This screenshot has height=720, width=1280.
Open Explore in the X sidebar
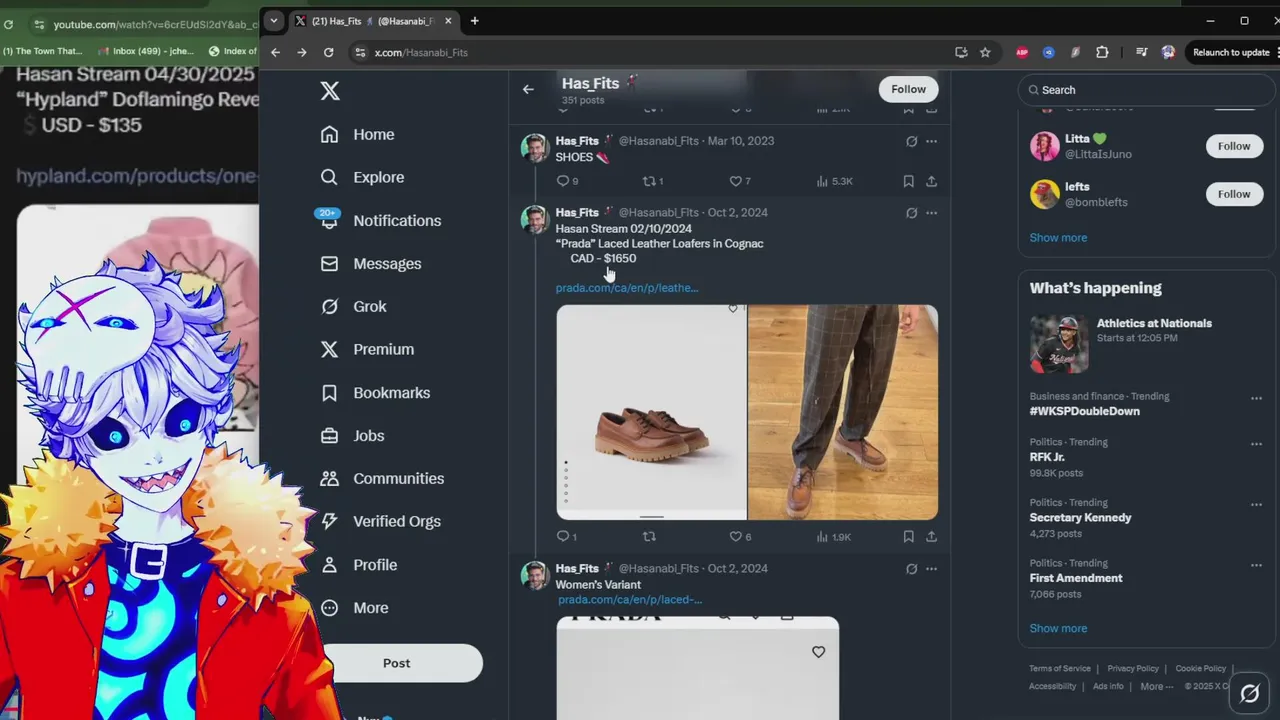pyautogui.click(x=362, y=178)
